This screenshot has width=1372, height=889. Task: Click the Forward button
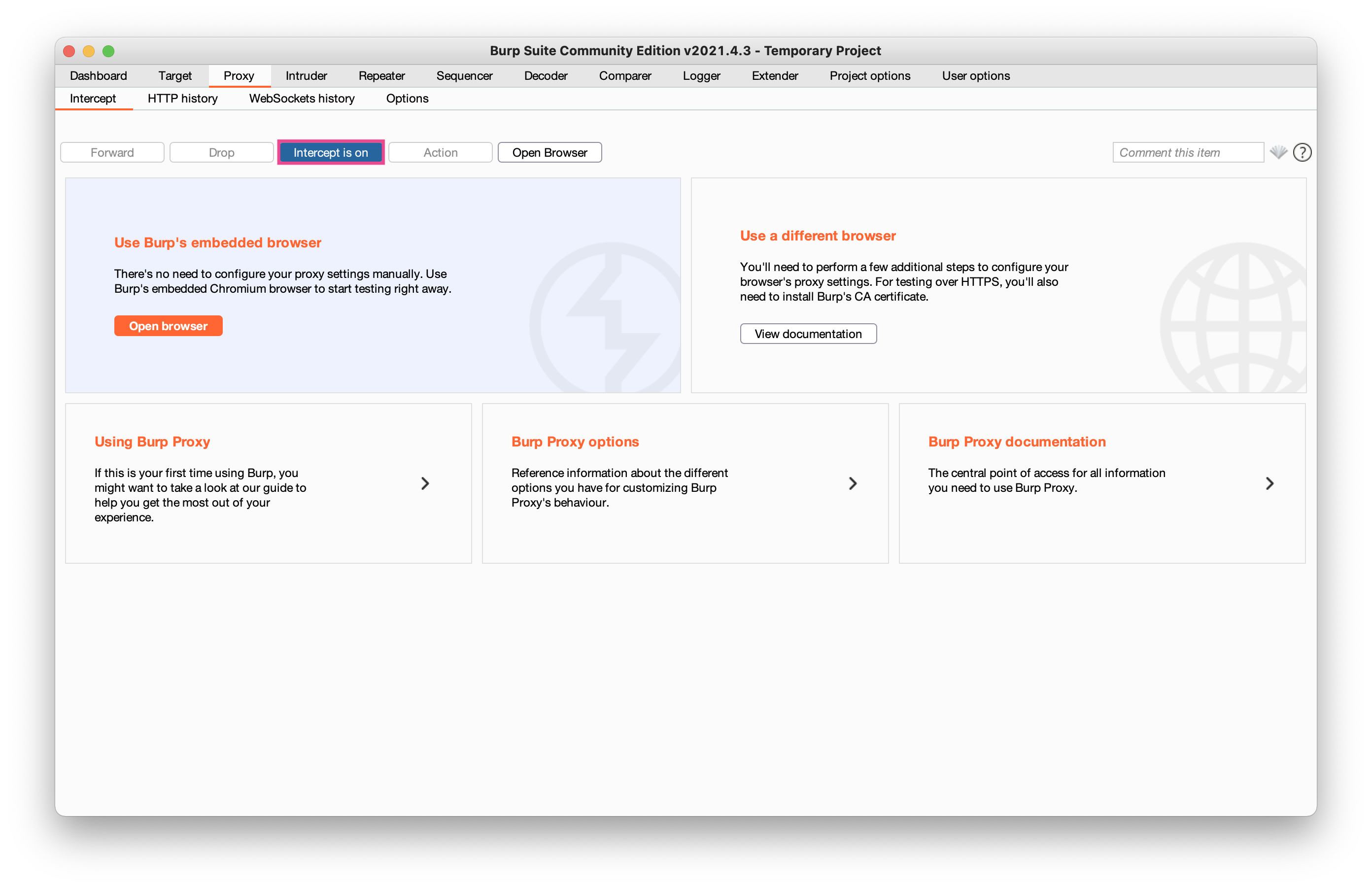tap(112, 152)
